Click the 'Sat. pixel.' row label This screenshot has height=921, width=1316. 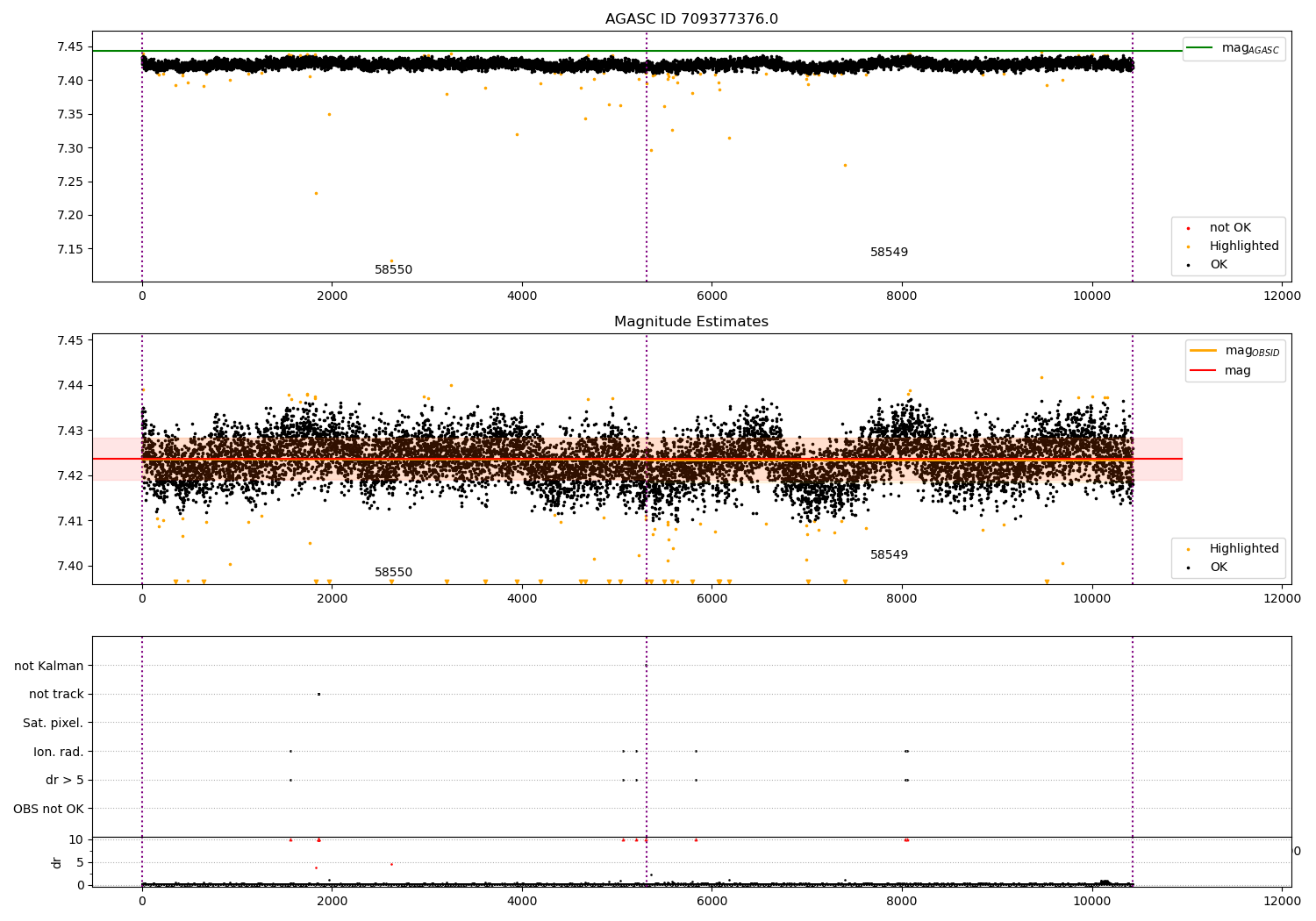point(54,723)
